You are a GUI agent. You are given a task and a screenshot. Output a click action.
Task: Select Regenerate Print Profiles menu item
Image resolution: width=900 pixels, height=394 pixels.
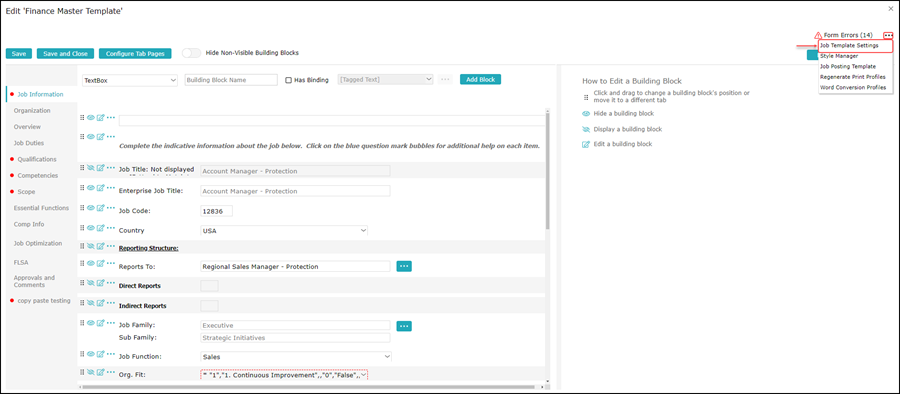click(x=852, y=77)
